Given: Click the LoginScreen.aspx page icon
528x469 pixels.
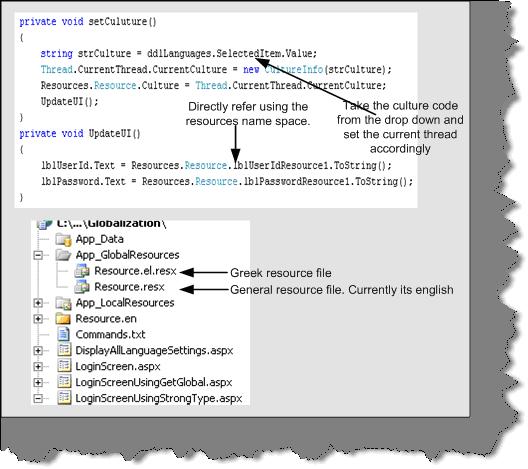Looking at the screenshot, I should point(64,366).
